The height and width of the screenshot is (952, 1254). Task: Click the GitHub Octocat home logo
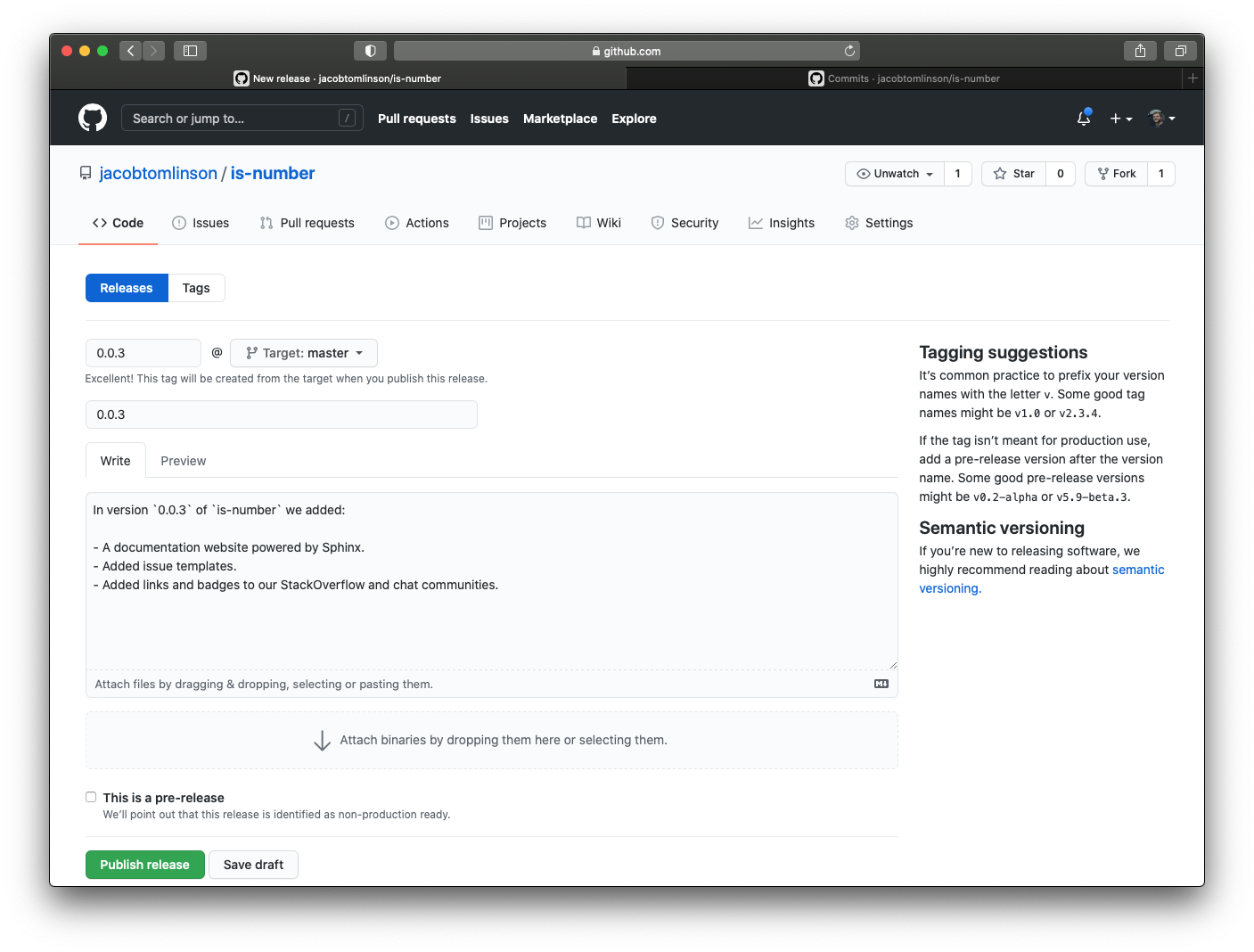click(x=93, y=117)
